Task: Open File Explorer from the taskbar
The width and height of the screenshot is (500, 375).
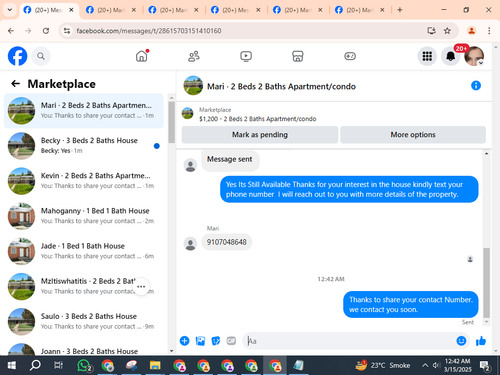Action: [155, 365]
